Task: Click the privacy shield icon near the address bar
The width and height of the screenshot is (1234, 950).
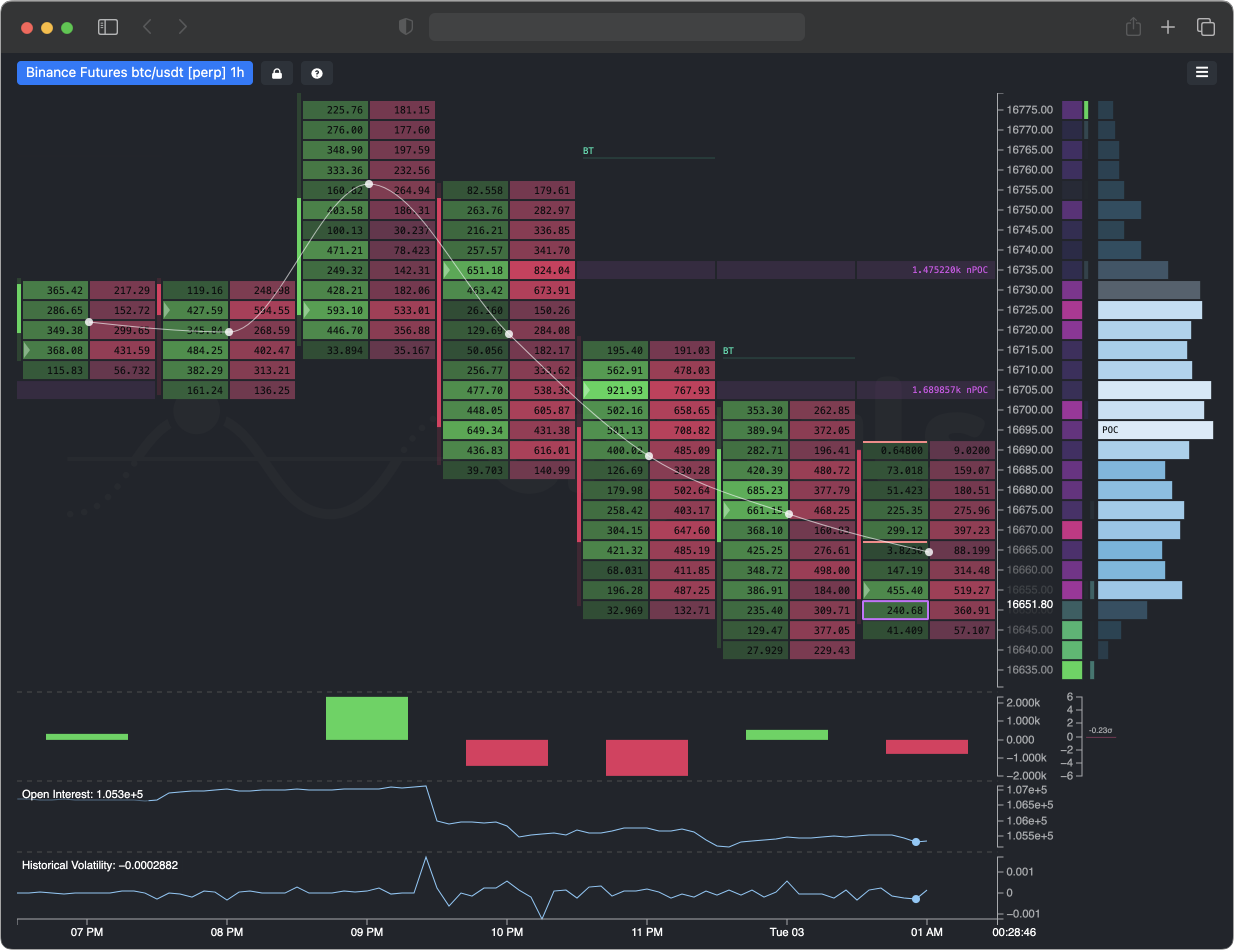Action: click(x=406, y=27)
